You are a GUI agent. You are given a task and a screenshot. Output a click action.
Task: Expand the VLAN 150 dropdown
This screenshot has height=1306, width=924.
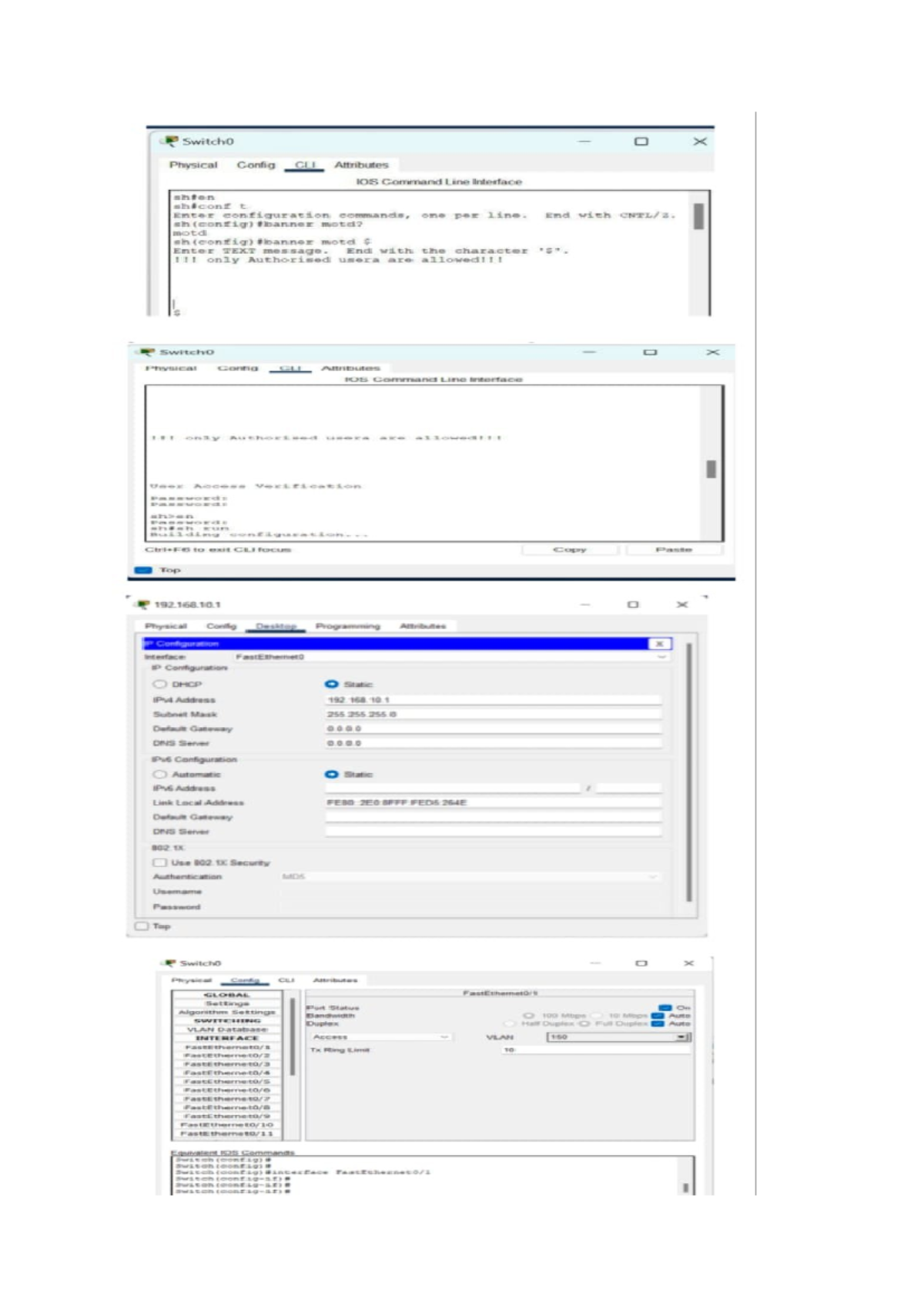coord(681,1037)
